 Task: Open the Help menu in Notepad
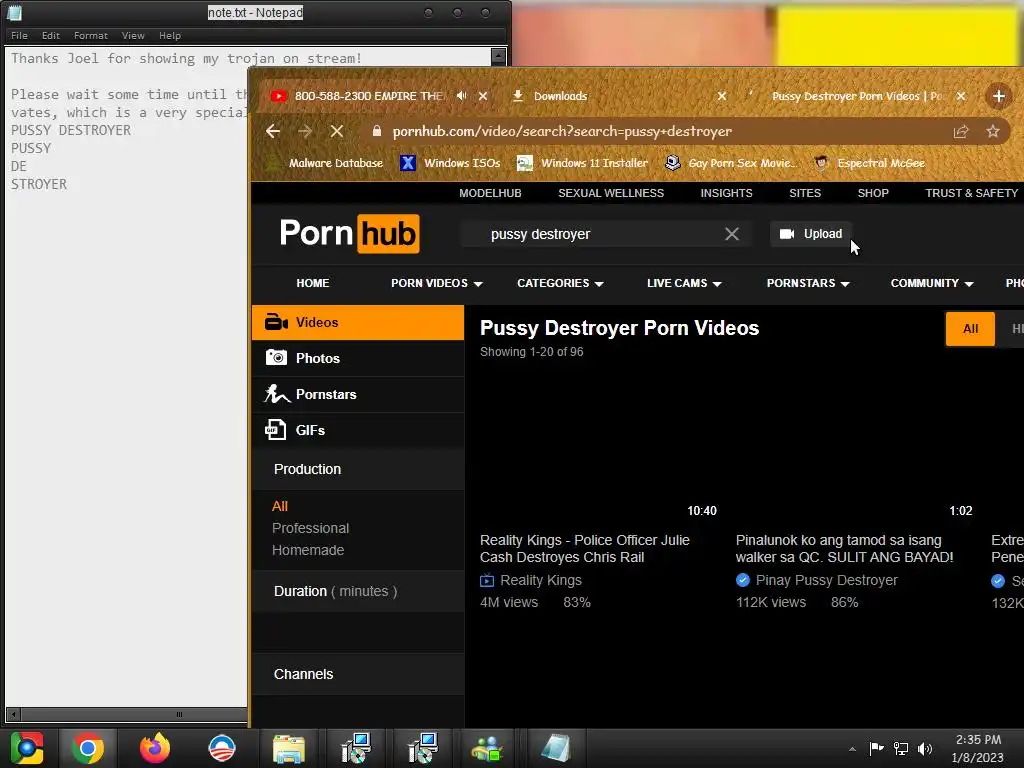point(170,35)
